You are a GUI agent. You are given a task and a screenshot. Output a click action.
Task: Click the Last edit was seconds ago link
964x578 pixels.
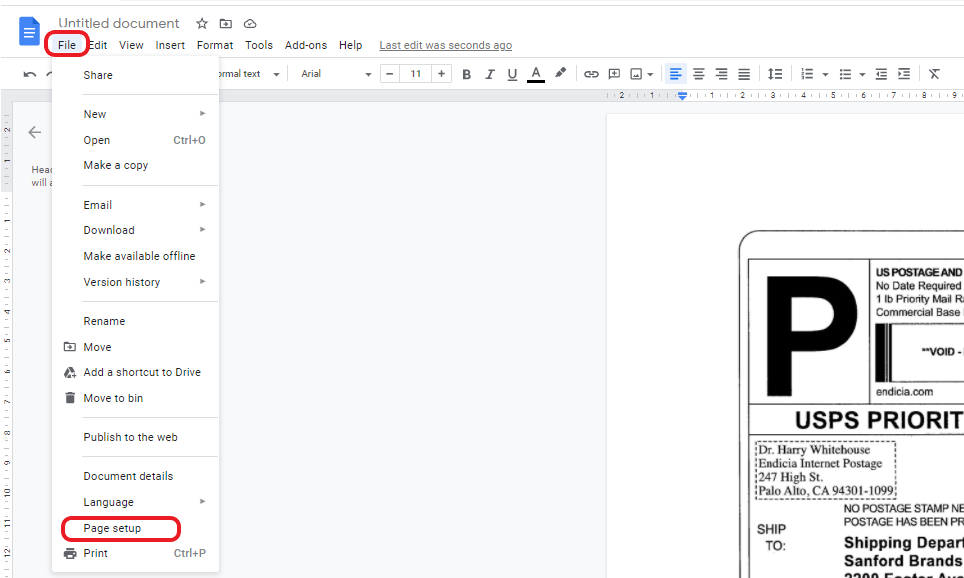pyautogui.click(x=445, y=45)
